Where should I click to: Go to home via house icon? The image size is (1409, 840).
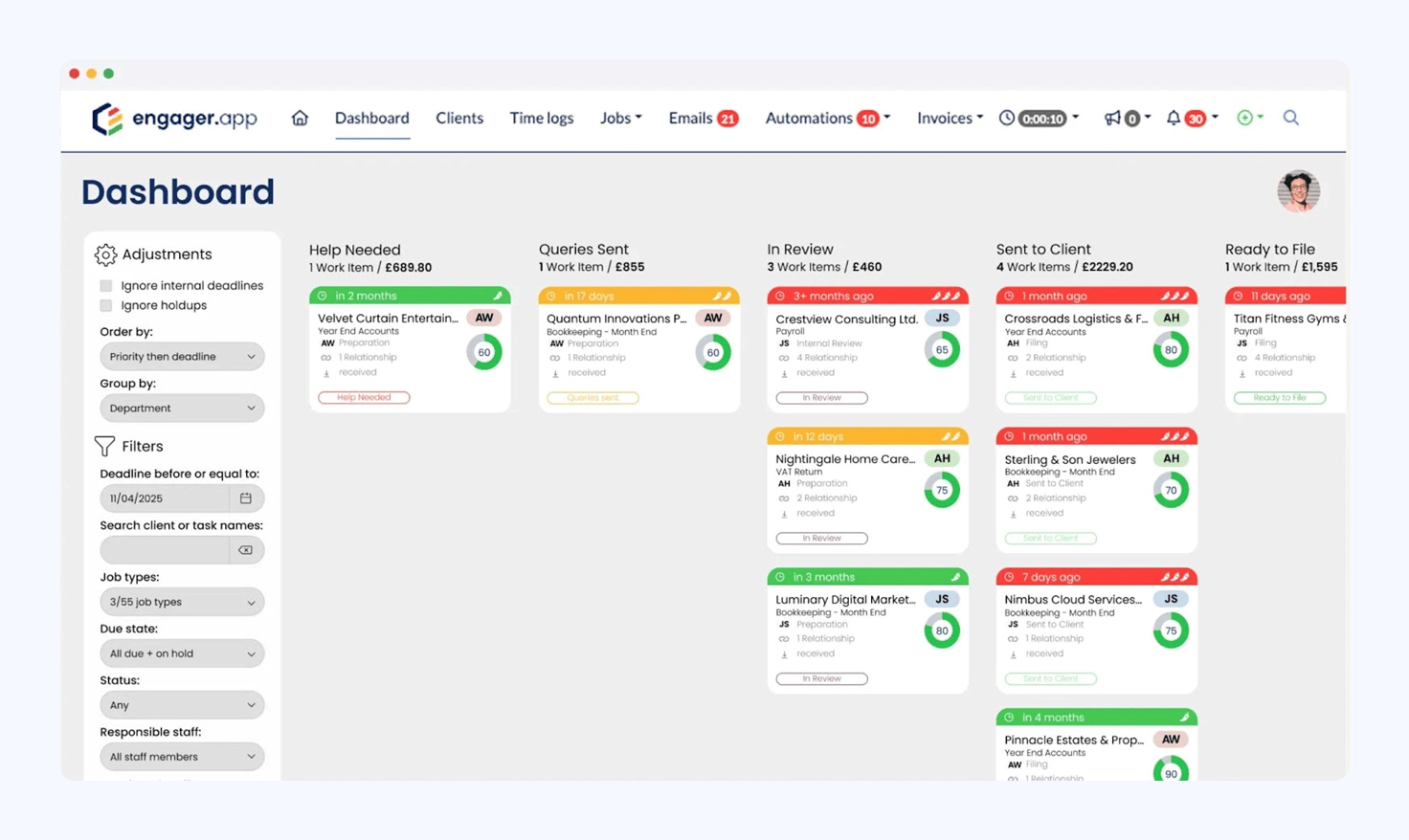pos(300,118)
